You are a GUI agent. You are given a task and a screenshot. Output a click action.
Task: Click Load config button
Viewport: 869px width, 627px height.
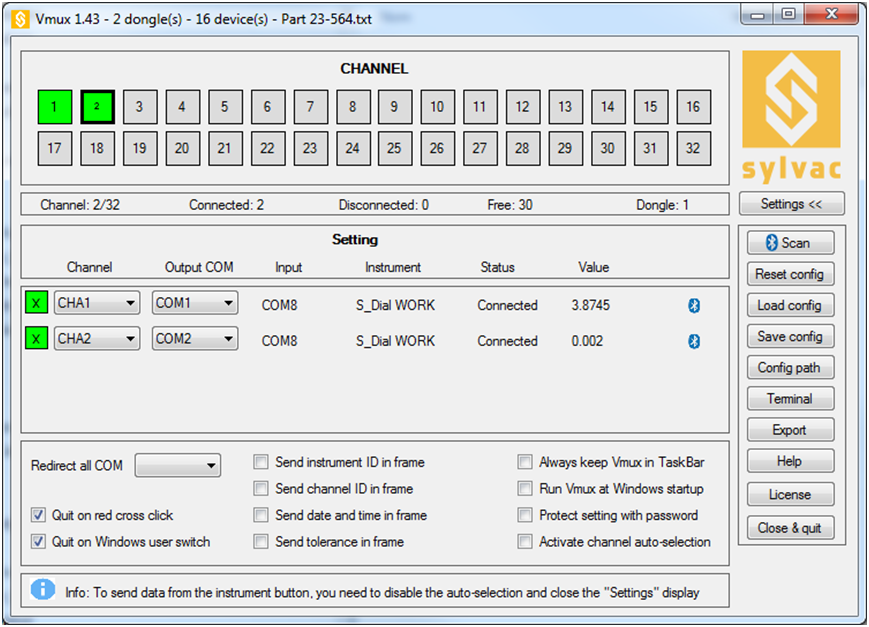tap(790, 305)
